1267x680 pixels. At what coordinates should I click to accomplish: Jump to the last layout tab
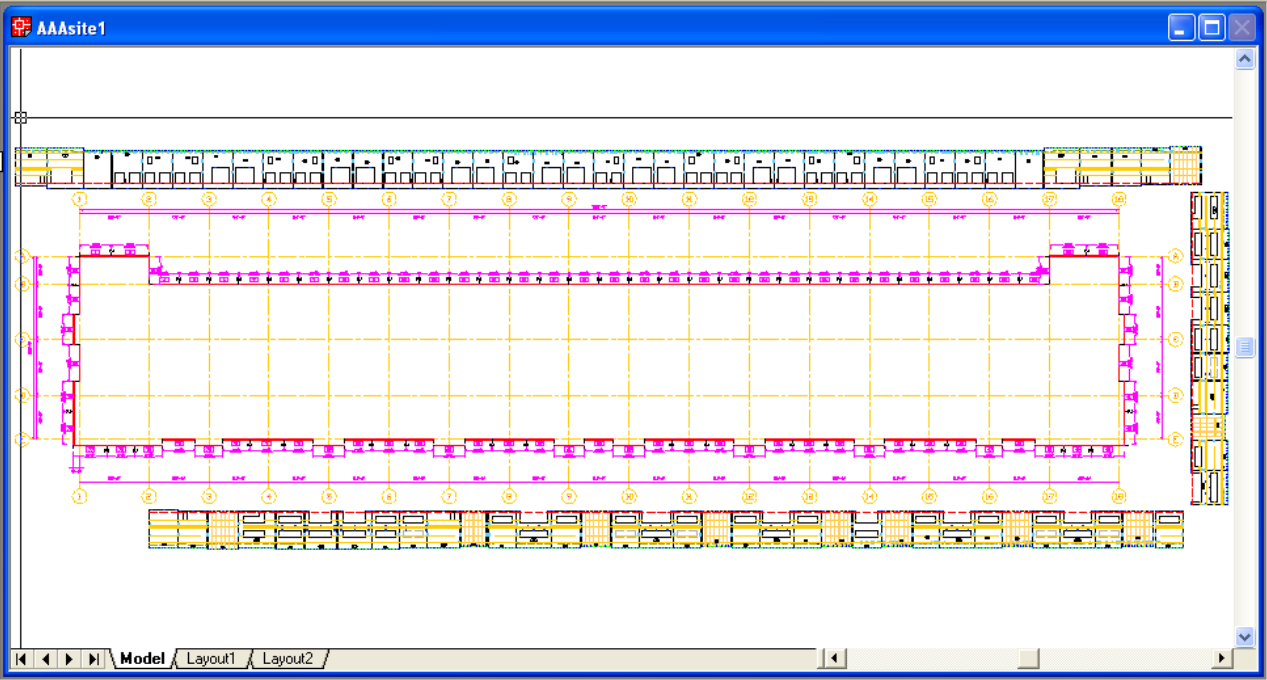[93, 659]
